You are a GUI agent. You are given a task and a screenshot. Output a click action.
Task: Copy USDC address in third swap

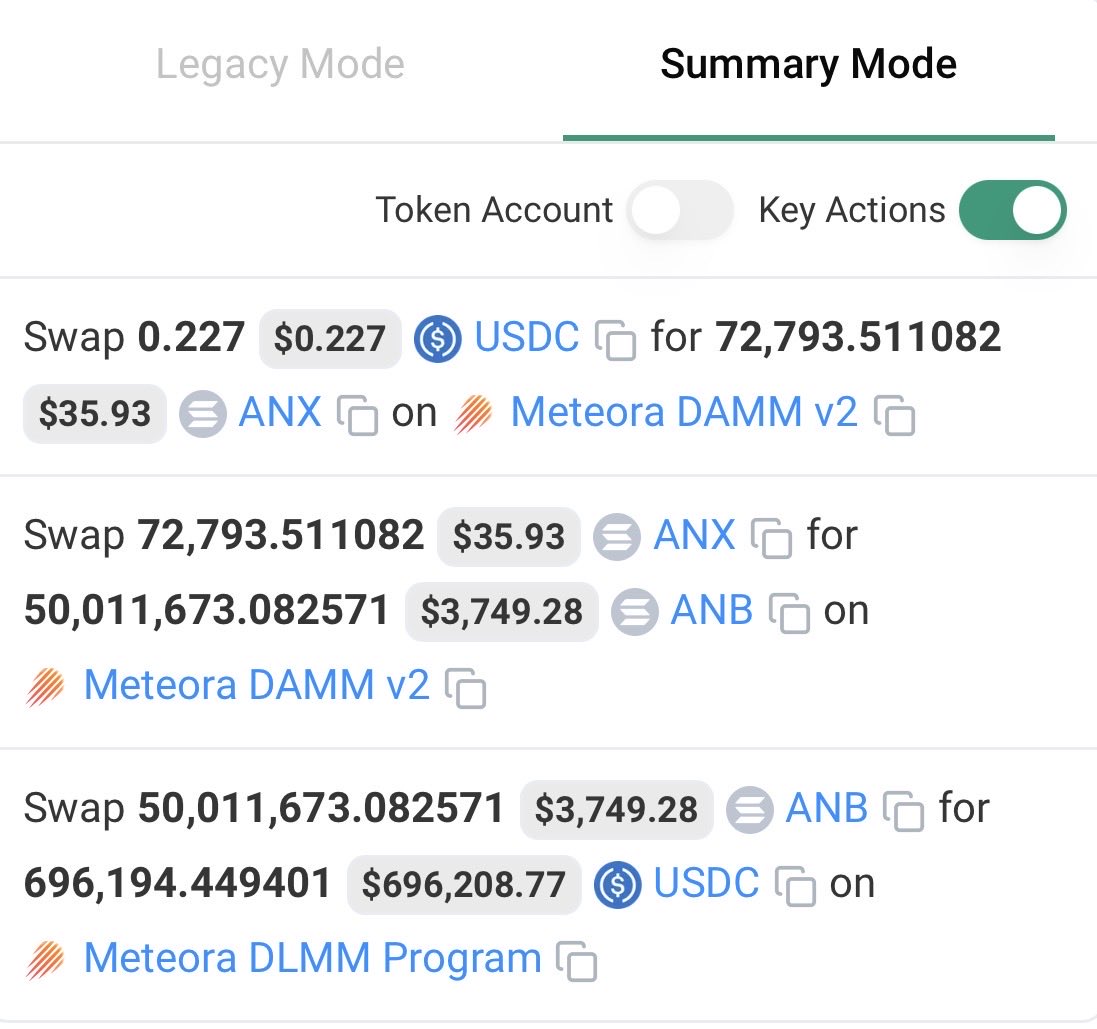click(795, 886)
